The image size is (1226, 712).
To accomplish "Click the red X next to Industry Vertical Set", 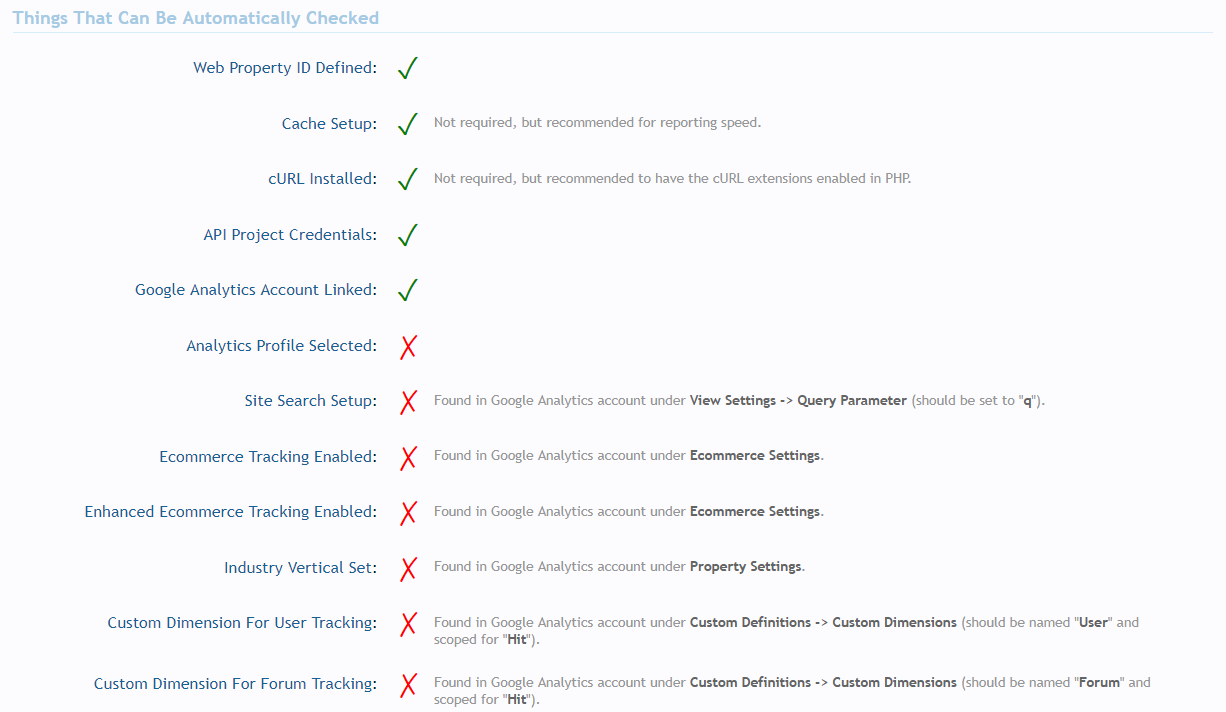I will click(x=408, y=569).
